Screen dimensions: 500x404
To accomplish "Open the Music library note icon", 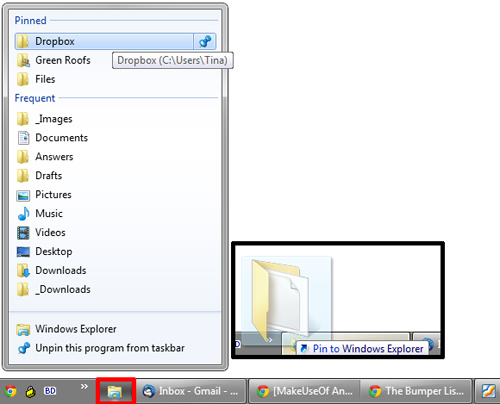I will pos(23,214).
